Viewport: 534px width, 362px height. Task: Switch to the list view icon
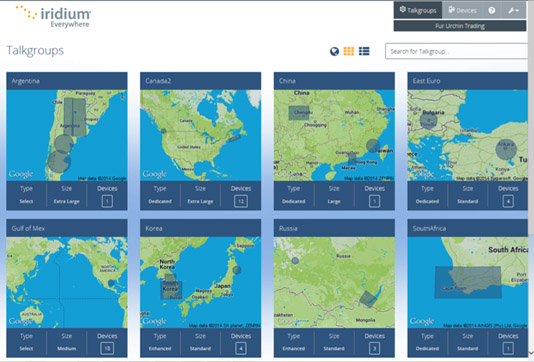[364, 51]
